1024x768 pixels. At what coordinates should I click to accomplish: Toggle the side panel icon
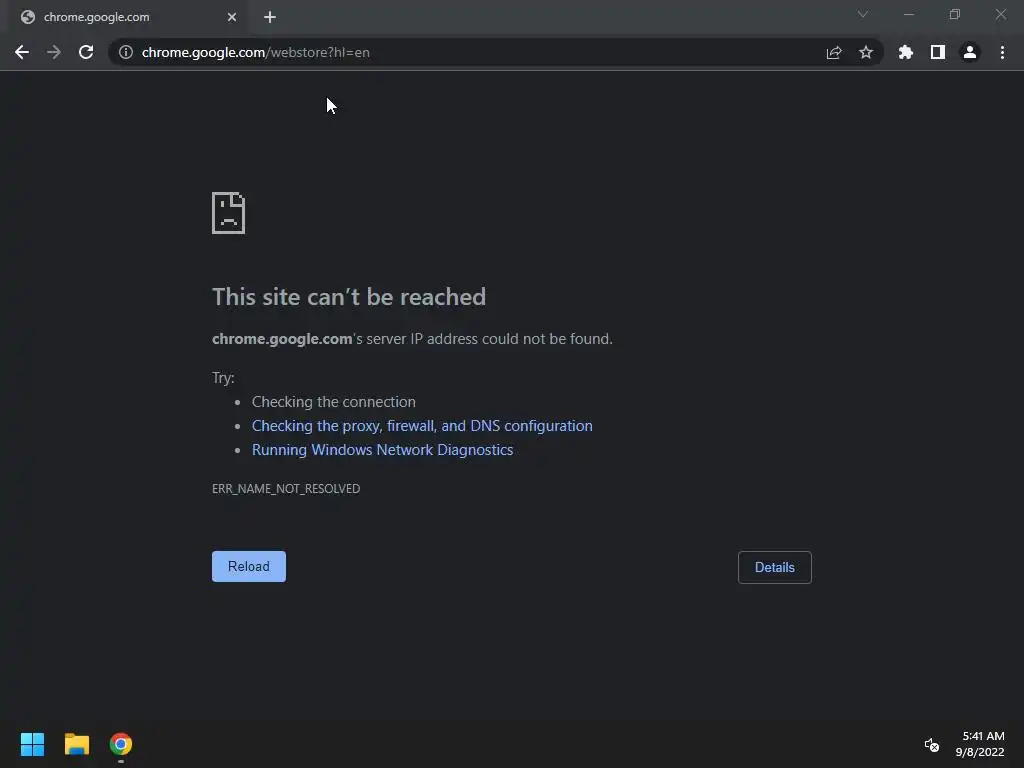938,52
